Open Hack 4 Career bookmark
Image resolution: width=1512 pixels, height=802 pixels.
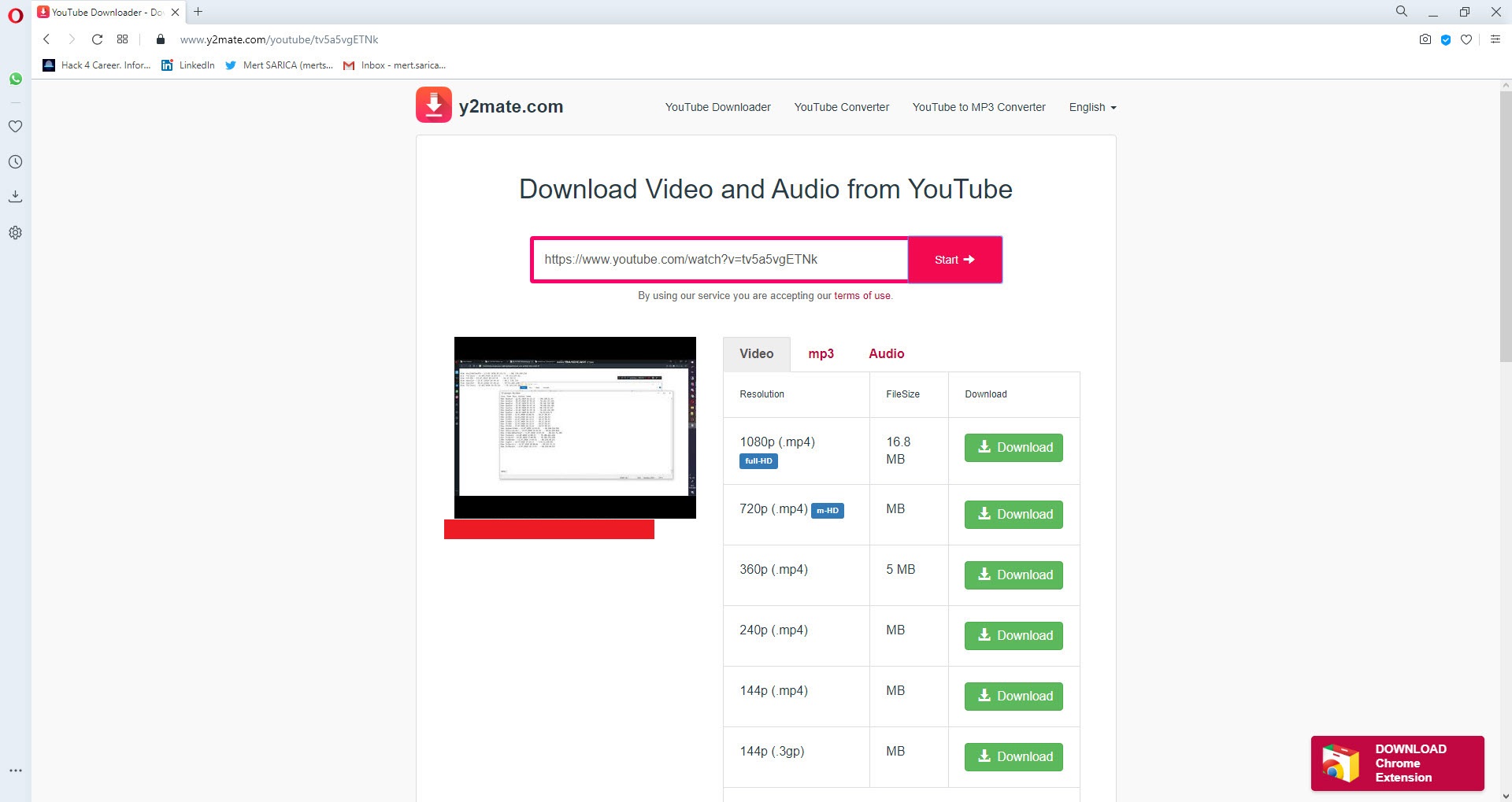[x=96, y=65]
